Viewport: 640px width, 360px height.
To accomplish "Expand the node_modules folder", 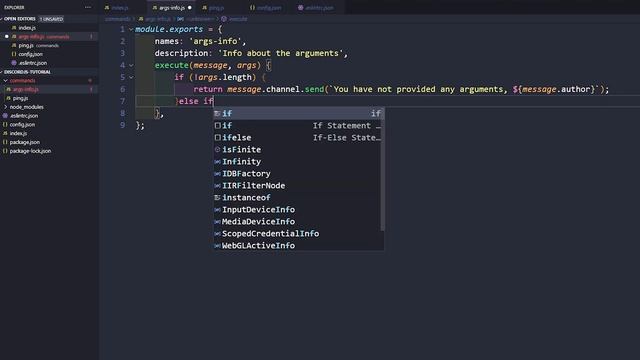I will (49, 107).
